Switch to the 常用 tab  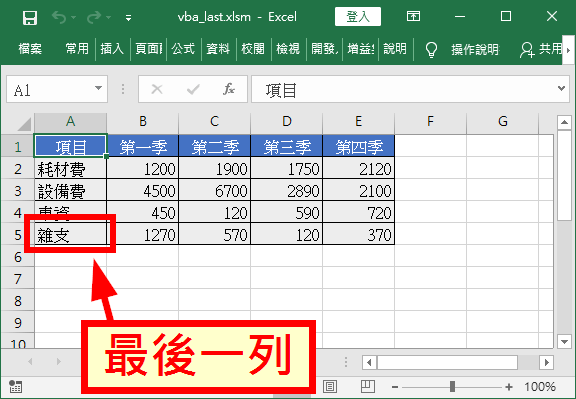77,48
